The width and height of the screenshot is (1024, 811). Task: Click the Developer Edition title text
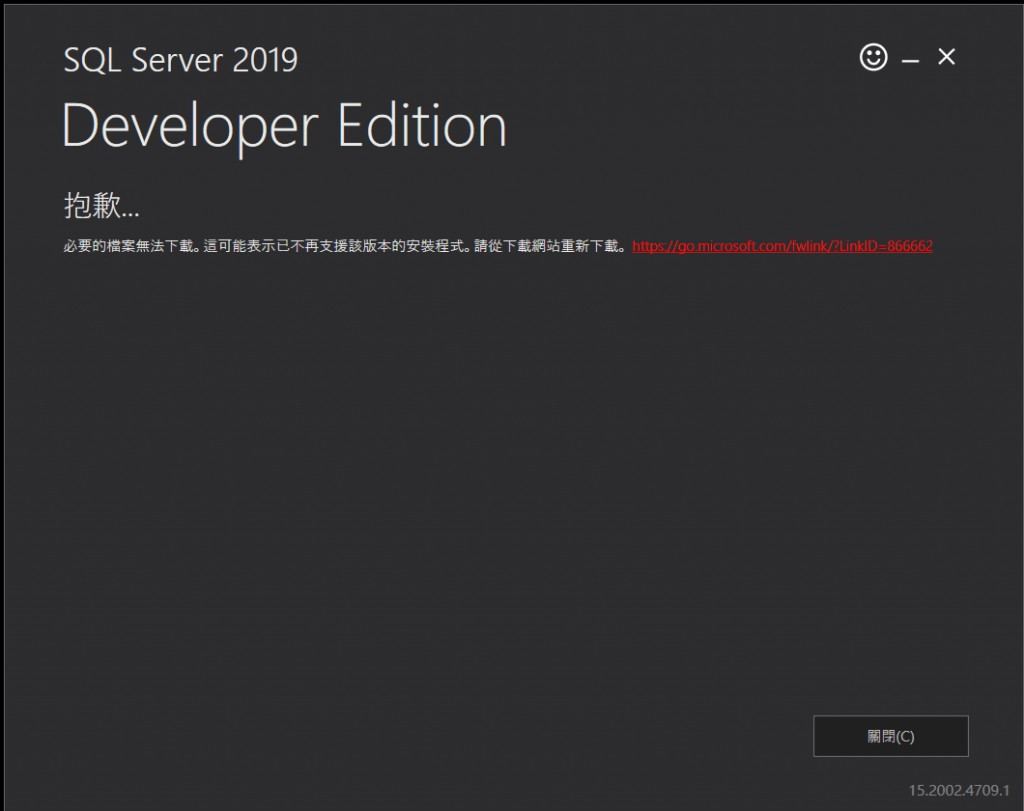tap(284, 126)
